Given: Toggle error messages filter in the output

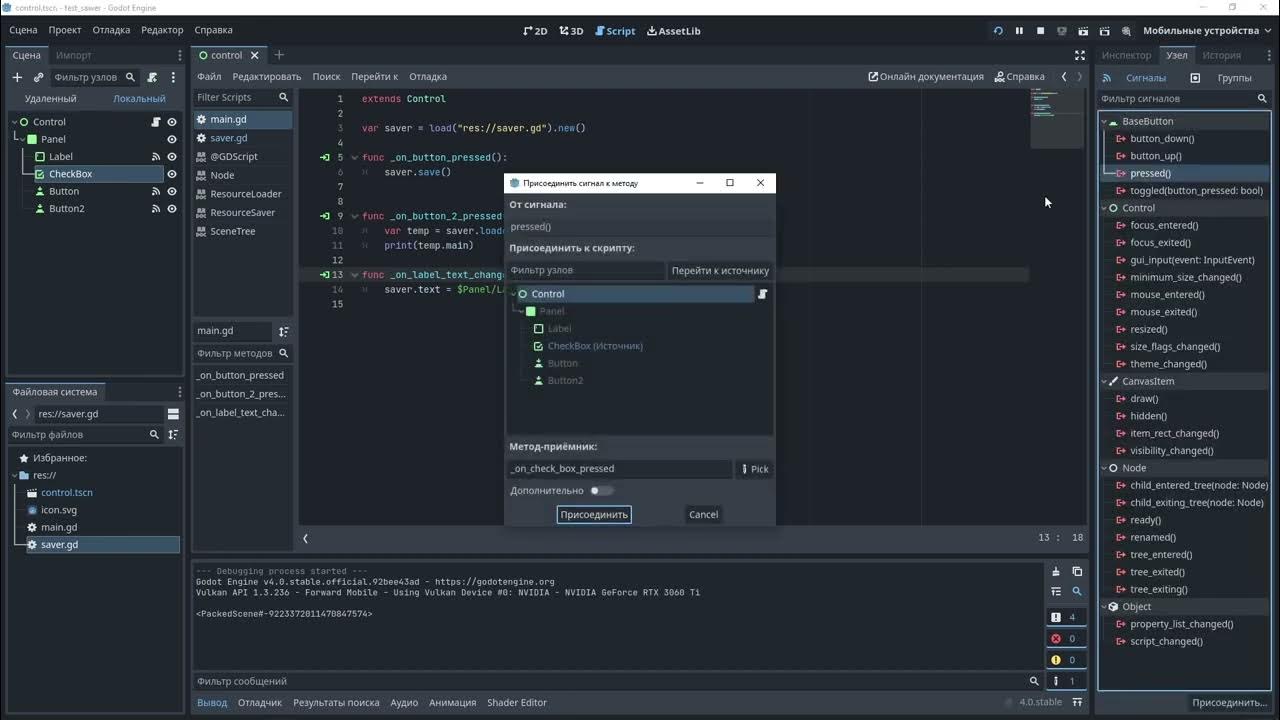Looking at the screenshot, I should [x=1066, y=638].
